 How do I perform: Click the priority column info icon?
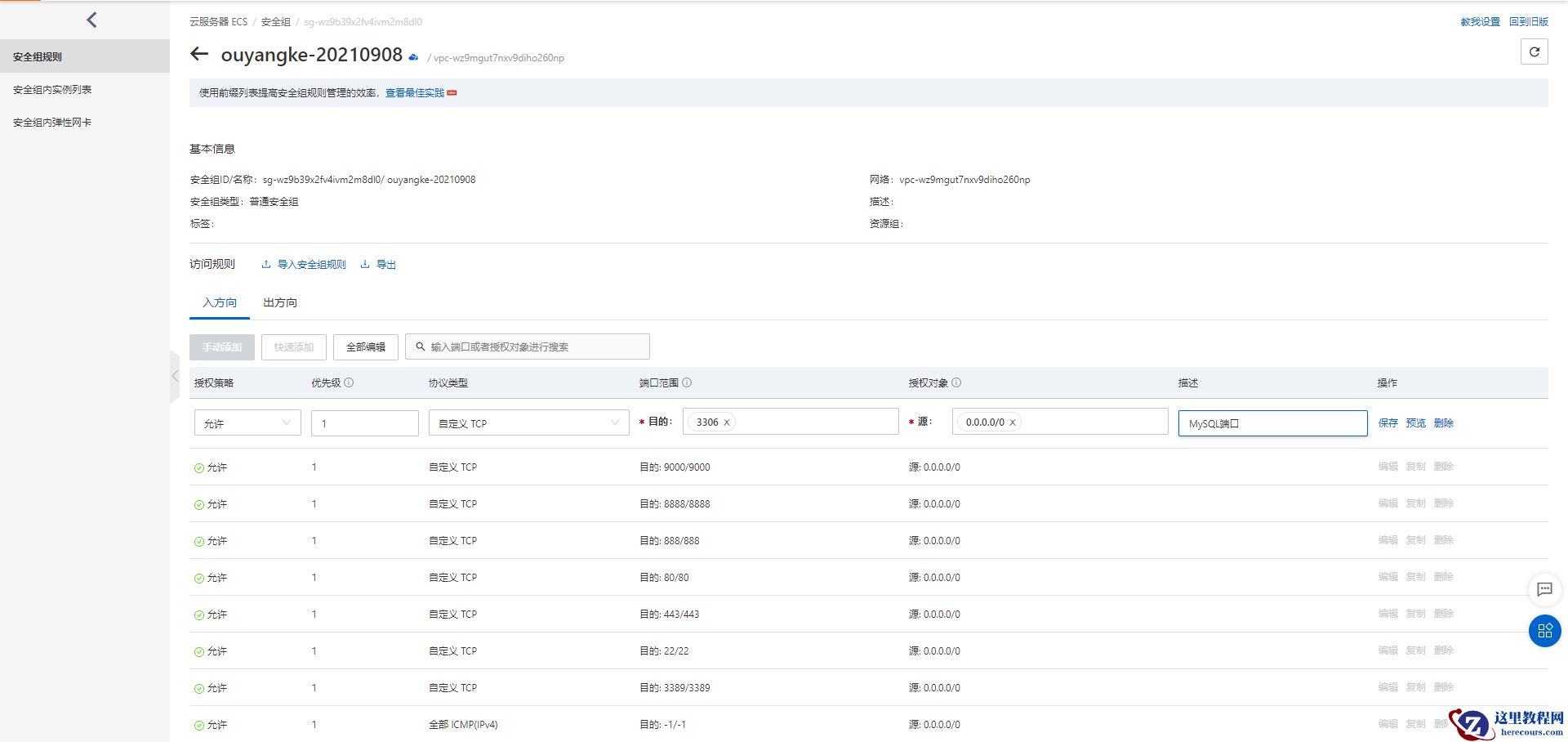(x=349, y=382)
